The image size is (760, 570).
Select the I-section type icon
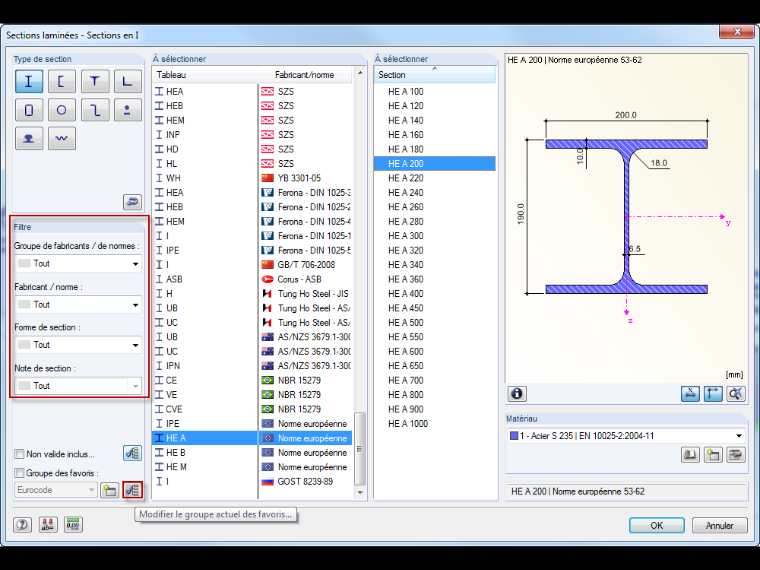click(x=29, y=81)
